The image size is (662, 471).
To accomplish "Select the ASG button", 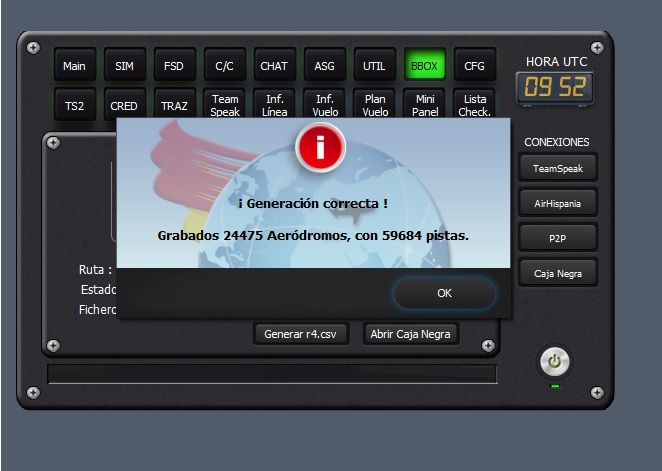I will 325,66.
